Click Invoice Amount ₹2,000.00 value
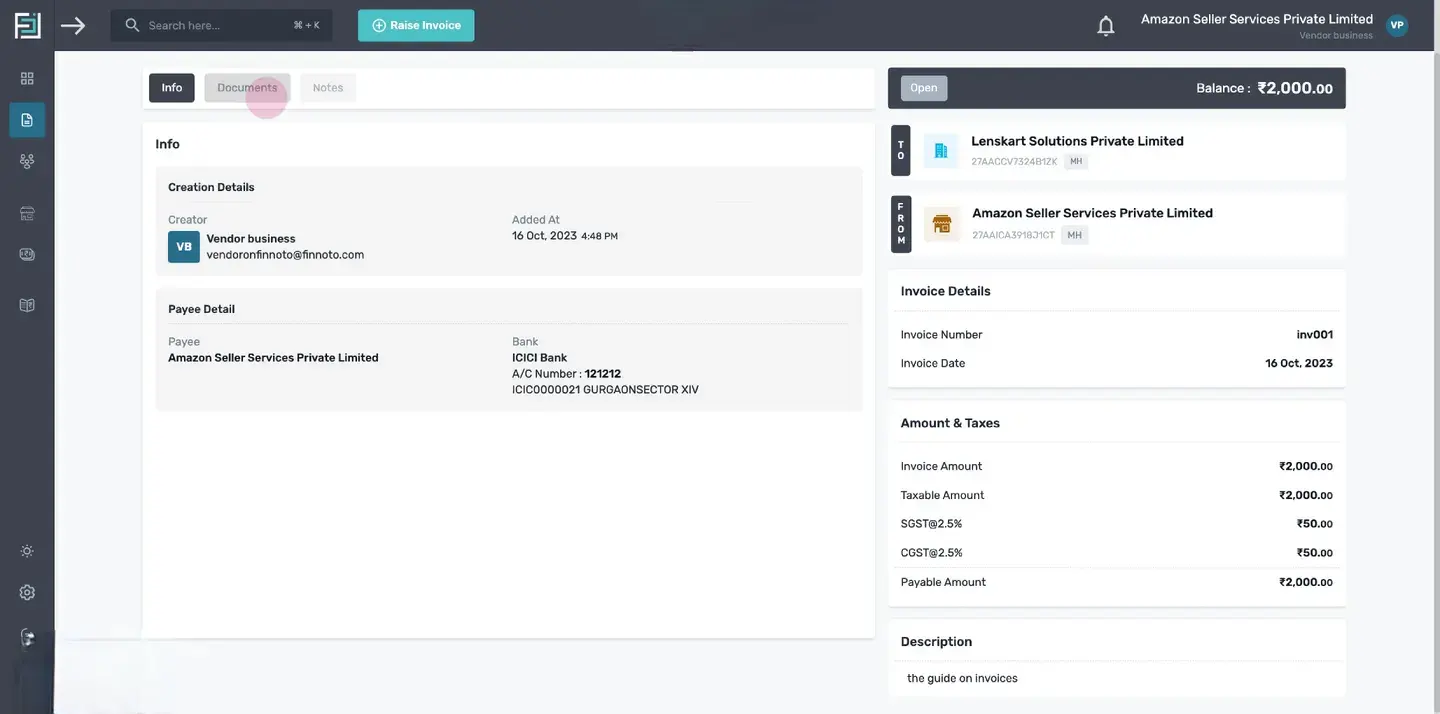This screenshot has height=714, width=1440. (1306, 466)
